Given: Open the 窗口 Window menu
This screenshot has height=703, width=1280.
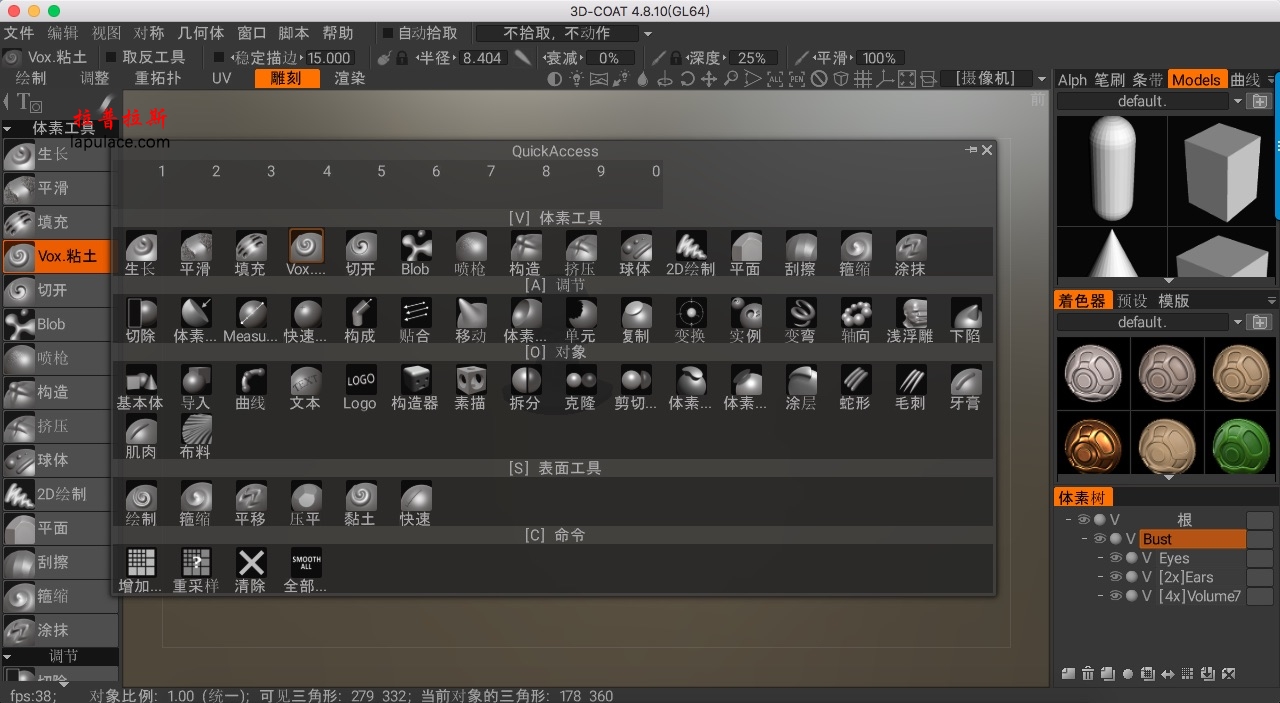Looking at the screenshot, I should tap(252, 33).
